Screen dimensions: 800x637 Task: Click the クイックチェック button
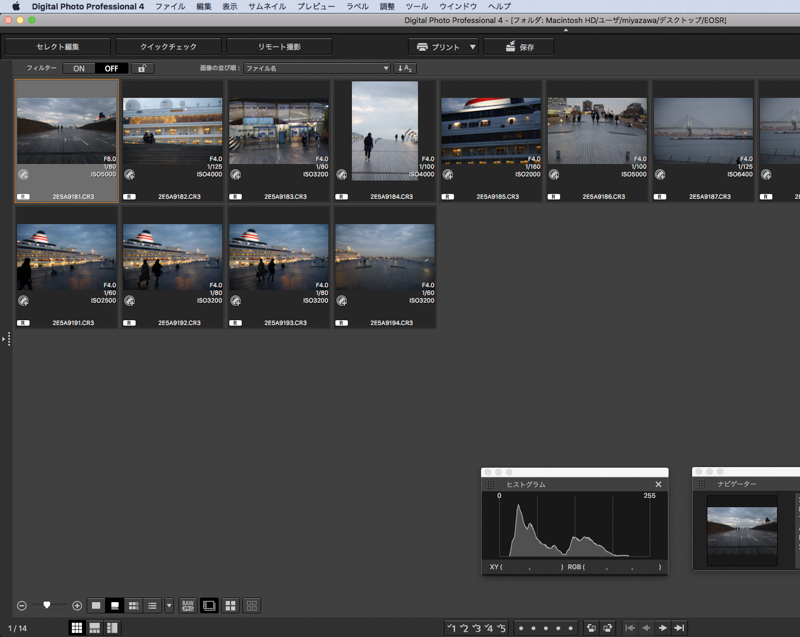(x=168, y=47)
